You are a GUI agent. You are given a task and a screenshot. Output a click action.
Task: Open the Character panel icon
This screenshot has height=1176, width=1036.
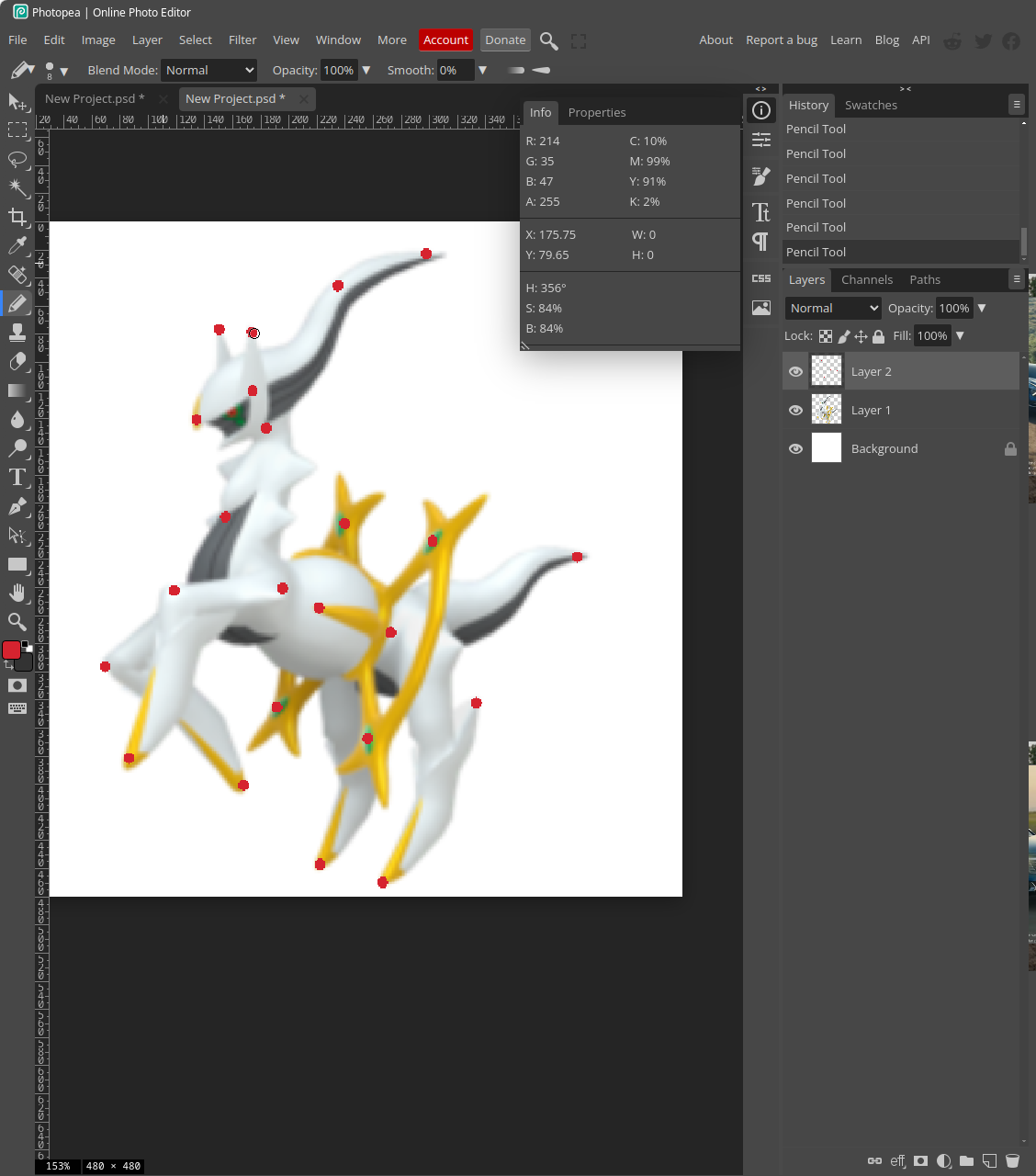761,212
